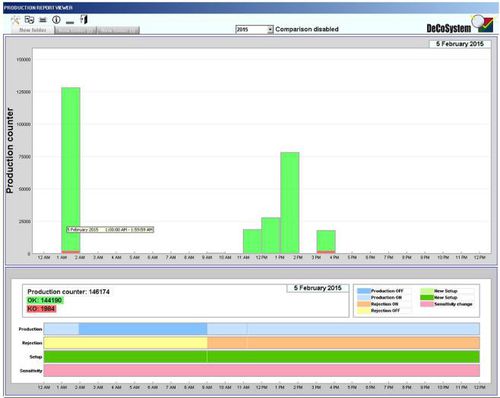The height and width of the screenshot is (398, 500).
Task: Click the Production OFF legend swatch
Action: click(364, 291)
